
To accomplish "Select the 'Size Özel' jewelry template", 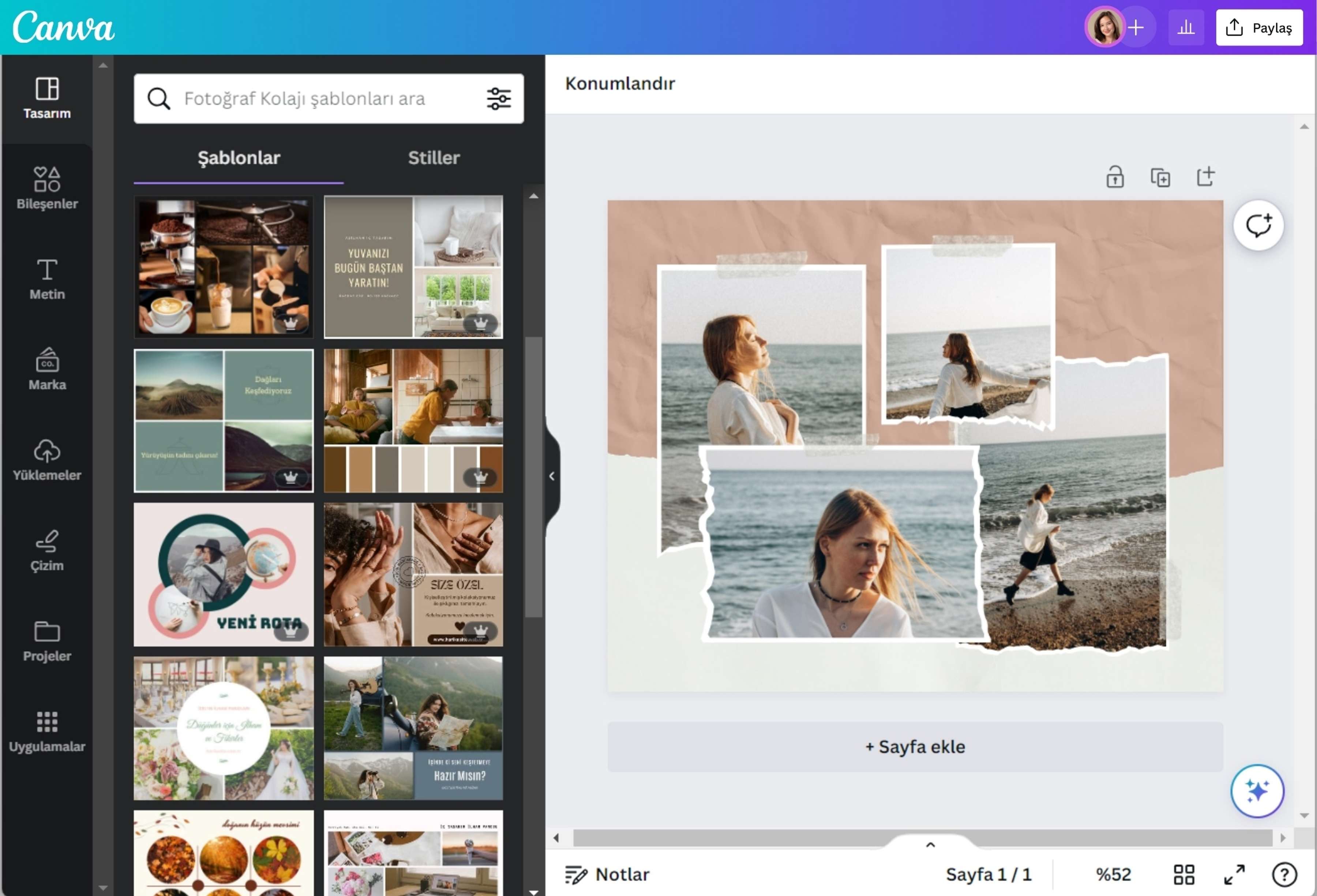I will point(413,574).
